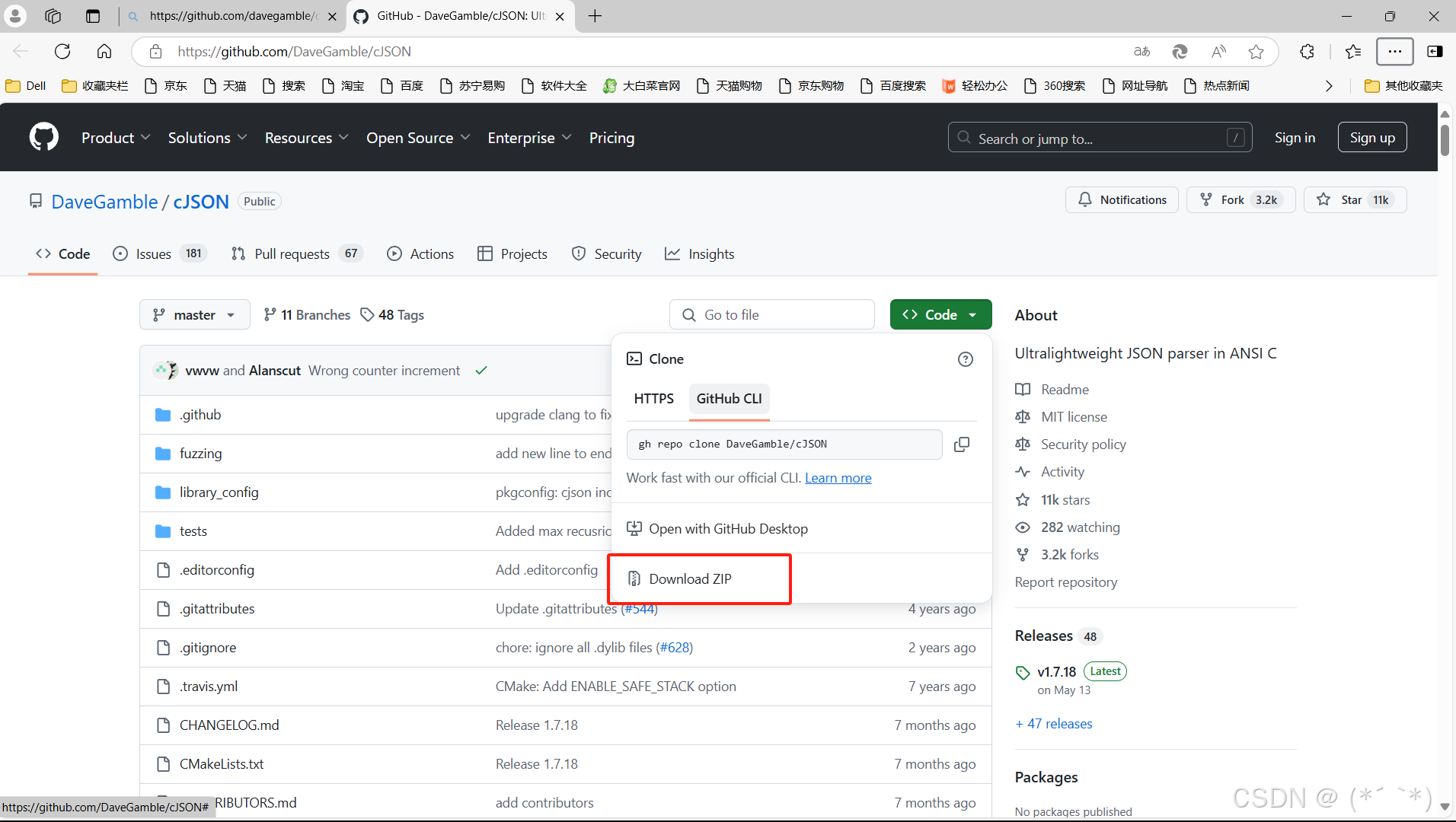The width and height of the screenshot is (1456, 822).
Task: Open the favorites list icon
Action: (x=1352, y=51)
